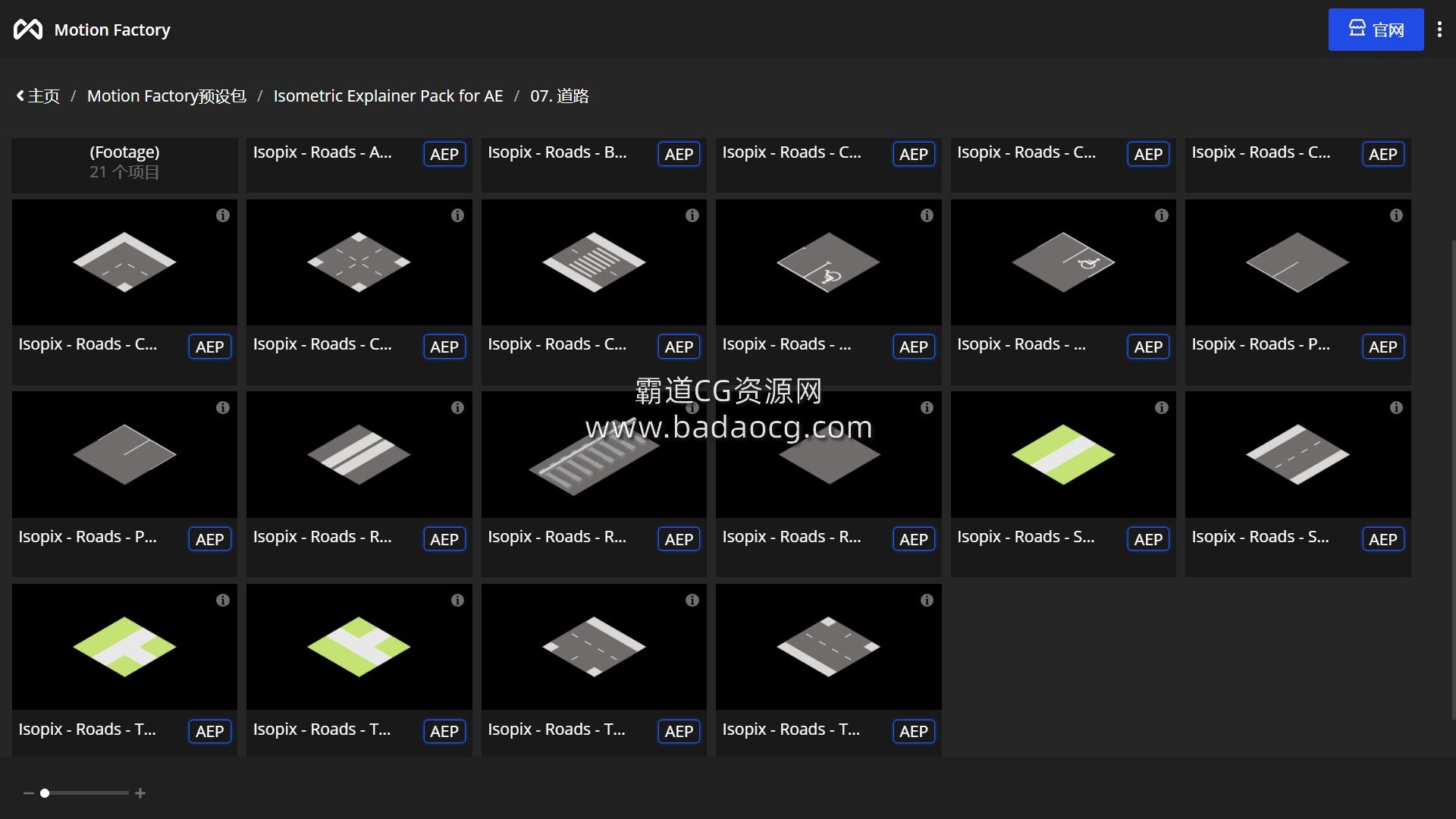Click the AEP badge of Roads - A... item

pos(444,155)
